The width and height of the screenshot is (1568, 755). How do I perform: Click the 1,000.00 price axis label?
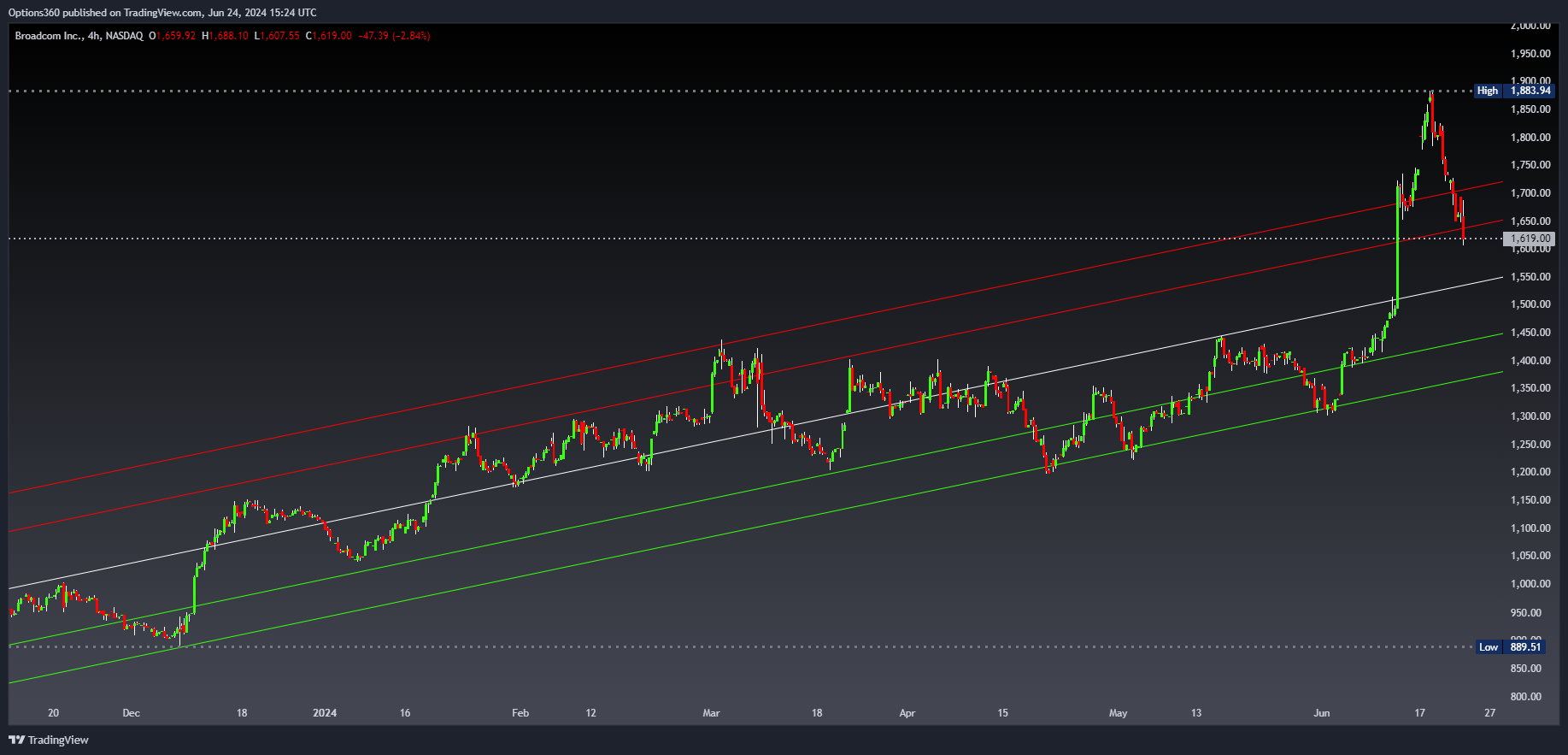[x=1530, y=584]
